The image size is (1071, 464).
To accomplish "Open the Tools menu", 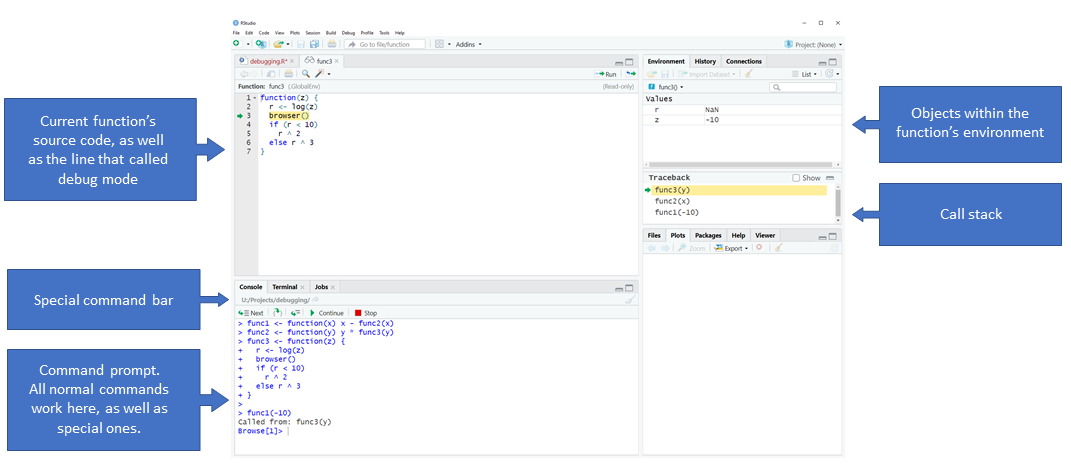I will [385, 33].
